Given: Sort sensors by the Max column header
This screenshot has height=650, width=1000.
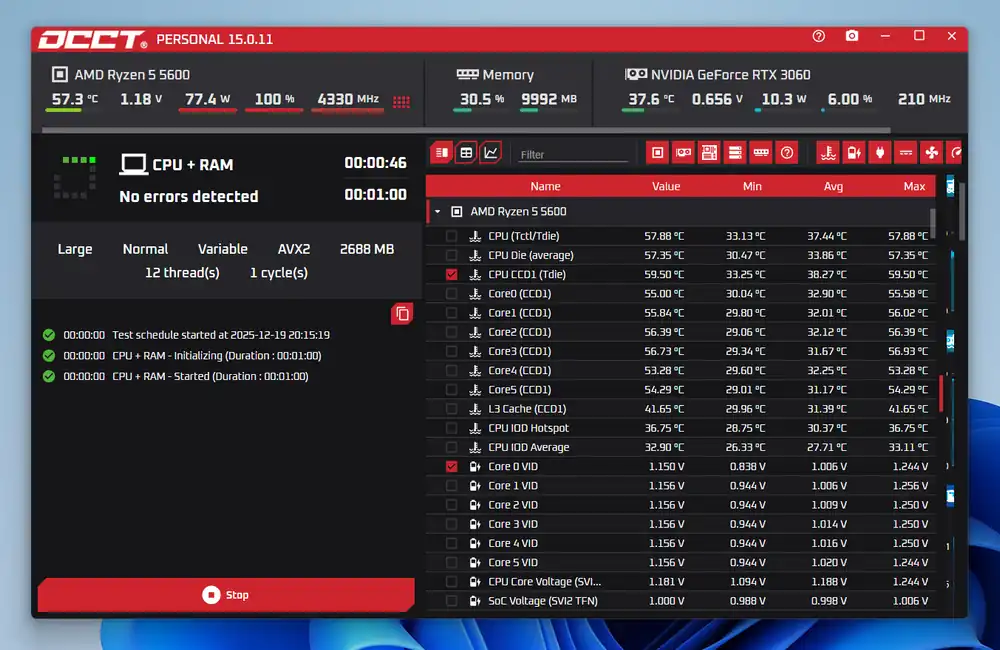Looking at the screenshot, I should pyautogui.click(x=913, y=186).
